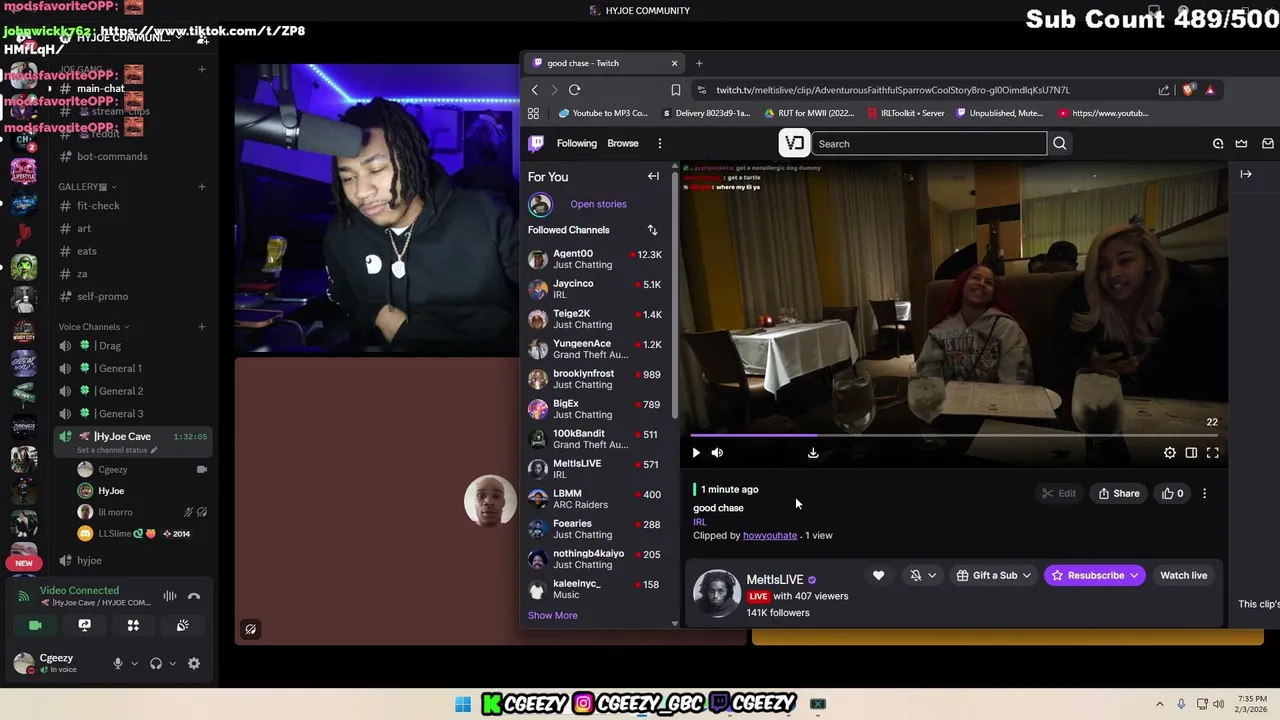Collapse Discord GALLERY category
The width and height of the screenshot is (1280, 720).
[x=87, y=187]
